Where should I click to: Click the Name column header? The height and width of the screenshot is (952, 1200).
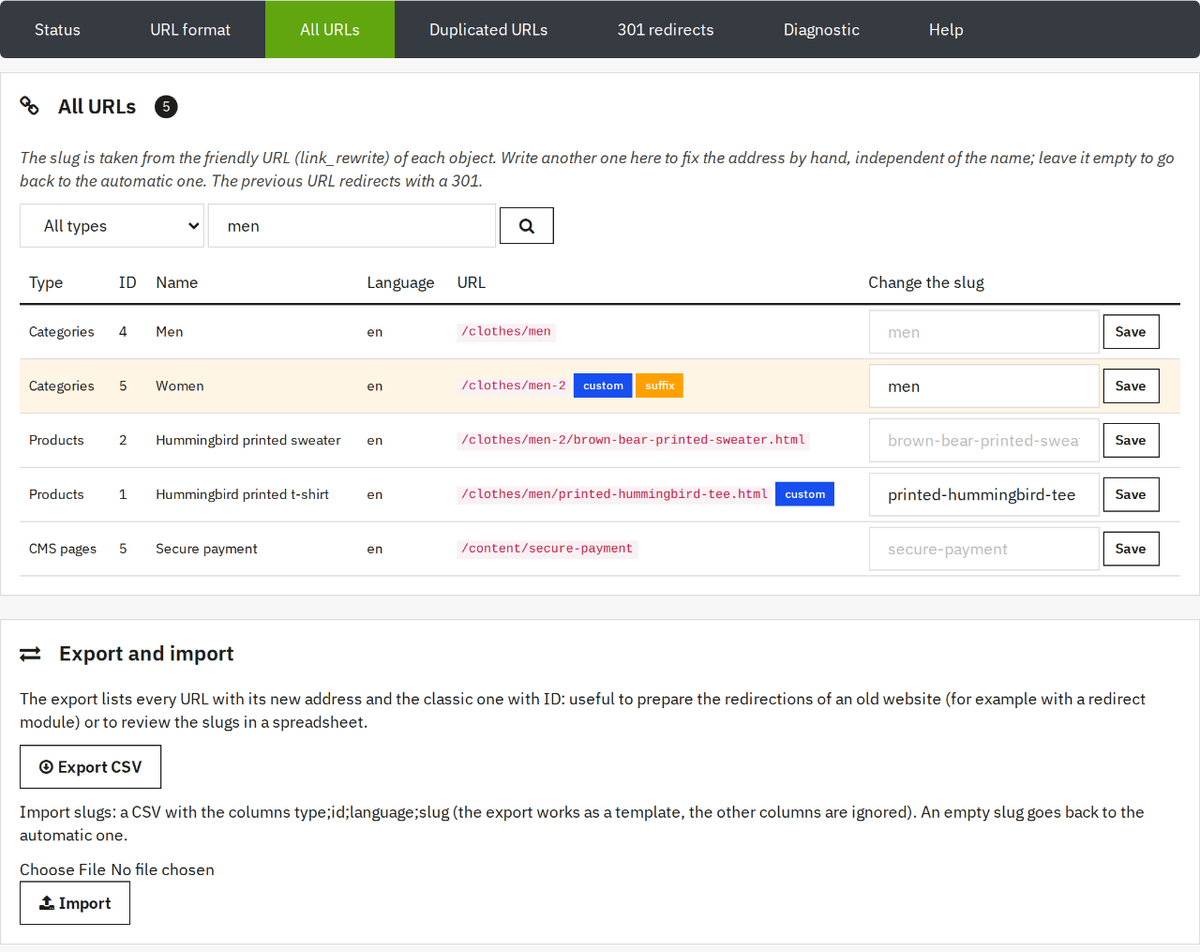177,282
